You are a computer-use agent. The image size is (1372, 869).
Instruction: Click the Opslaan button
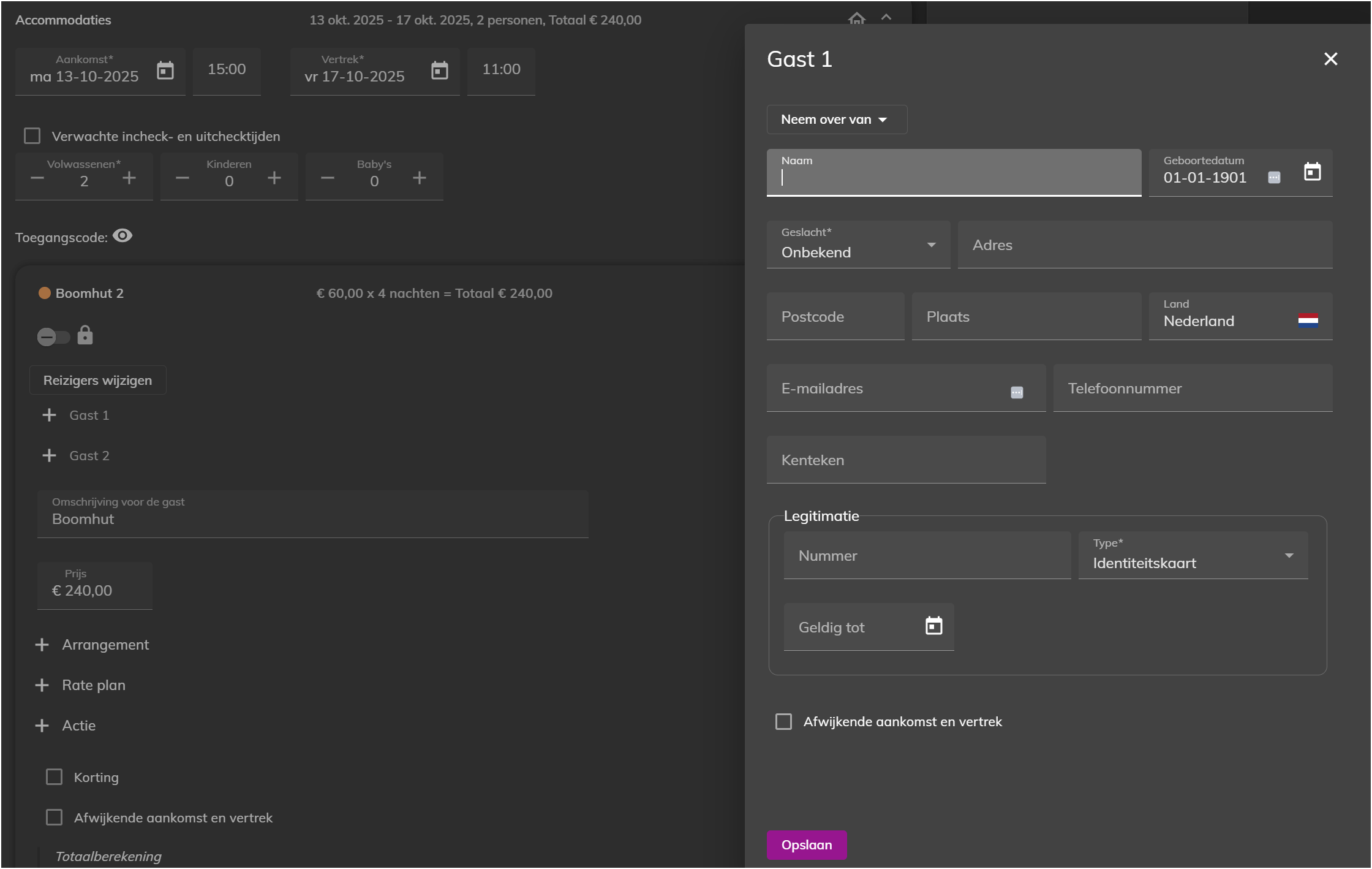click(x=806, y=845)
